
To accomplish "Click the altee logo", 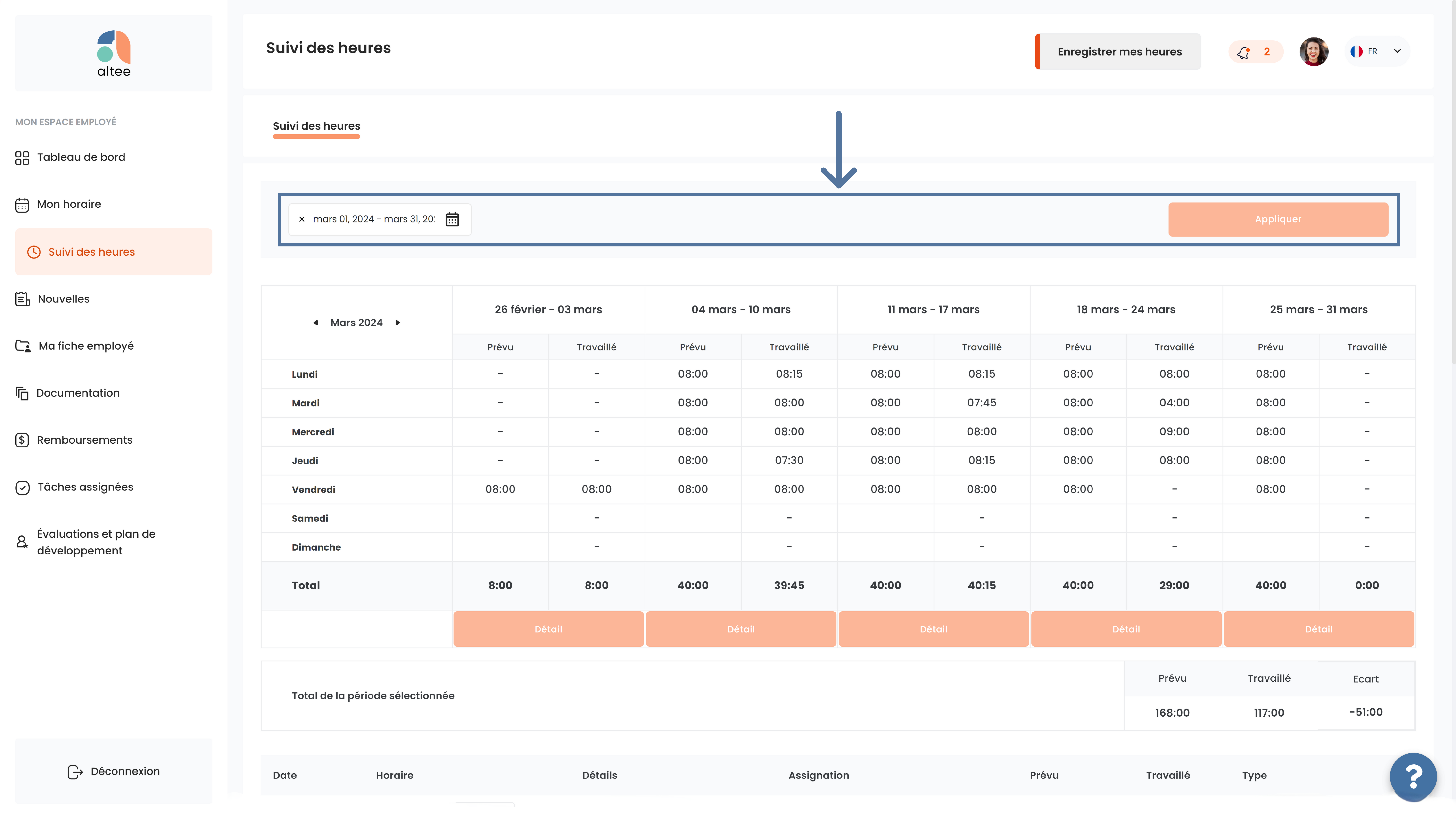I will (x=114, y=54).
